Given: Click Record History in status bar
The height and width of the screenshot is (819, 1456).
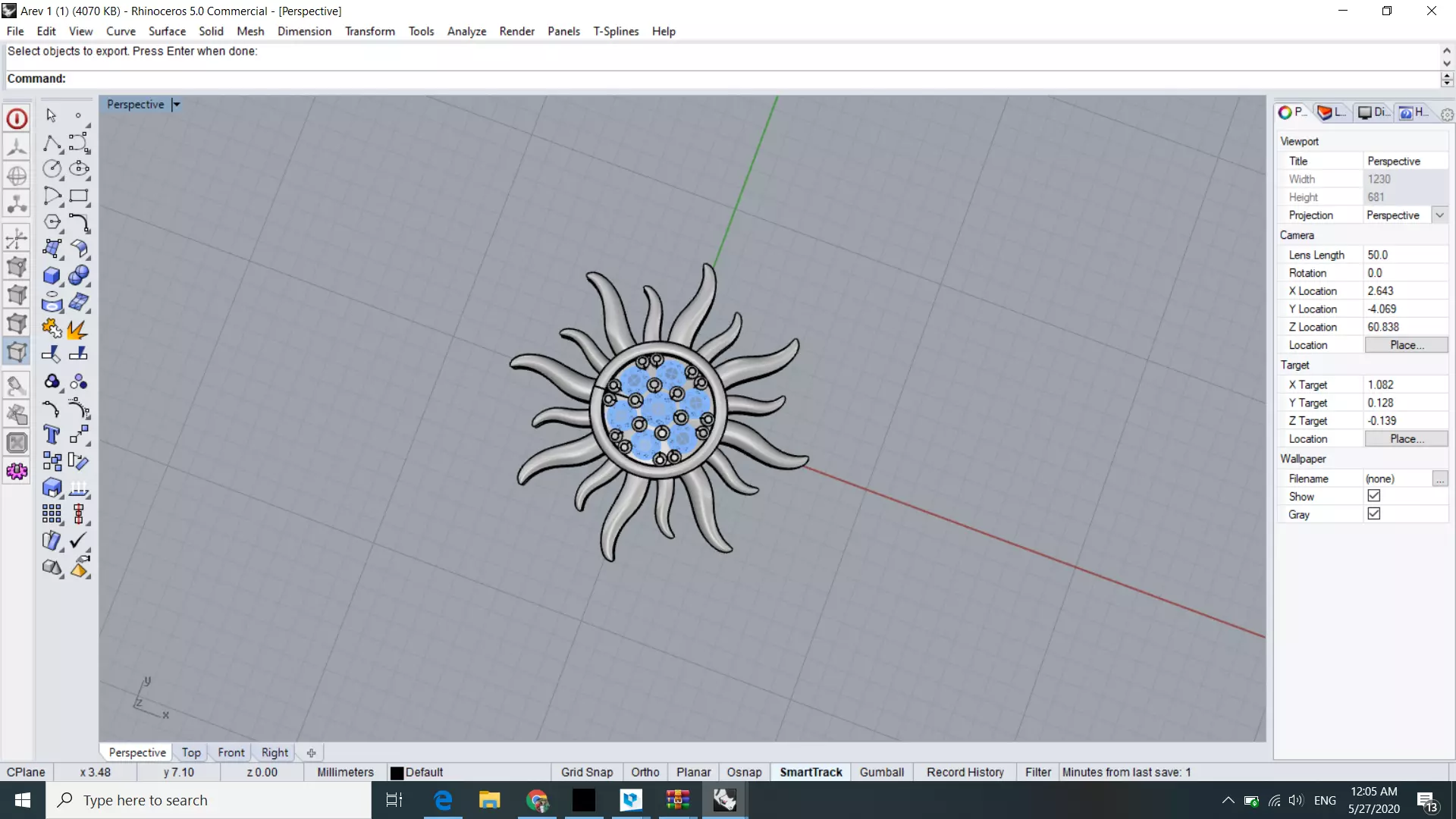Looking at the screenshot, I should pos(965,772).
